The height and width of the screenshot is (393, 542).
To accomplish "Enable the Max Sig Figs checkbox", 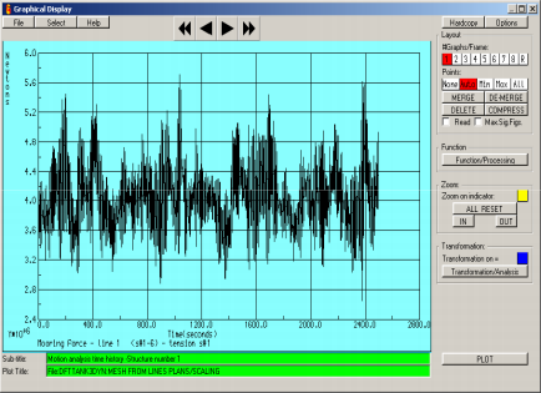I will click(x=478, y=122).
